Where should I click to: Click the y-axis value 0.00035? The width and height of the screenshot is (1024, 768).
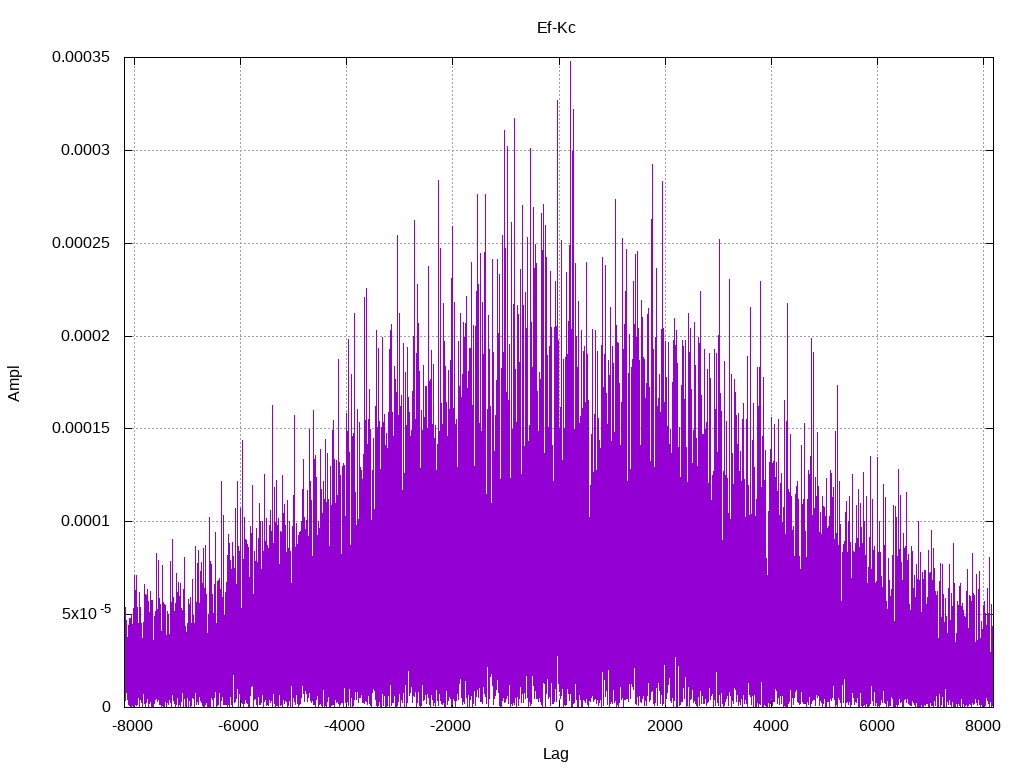(81, 57)
